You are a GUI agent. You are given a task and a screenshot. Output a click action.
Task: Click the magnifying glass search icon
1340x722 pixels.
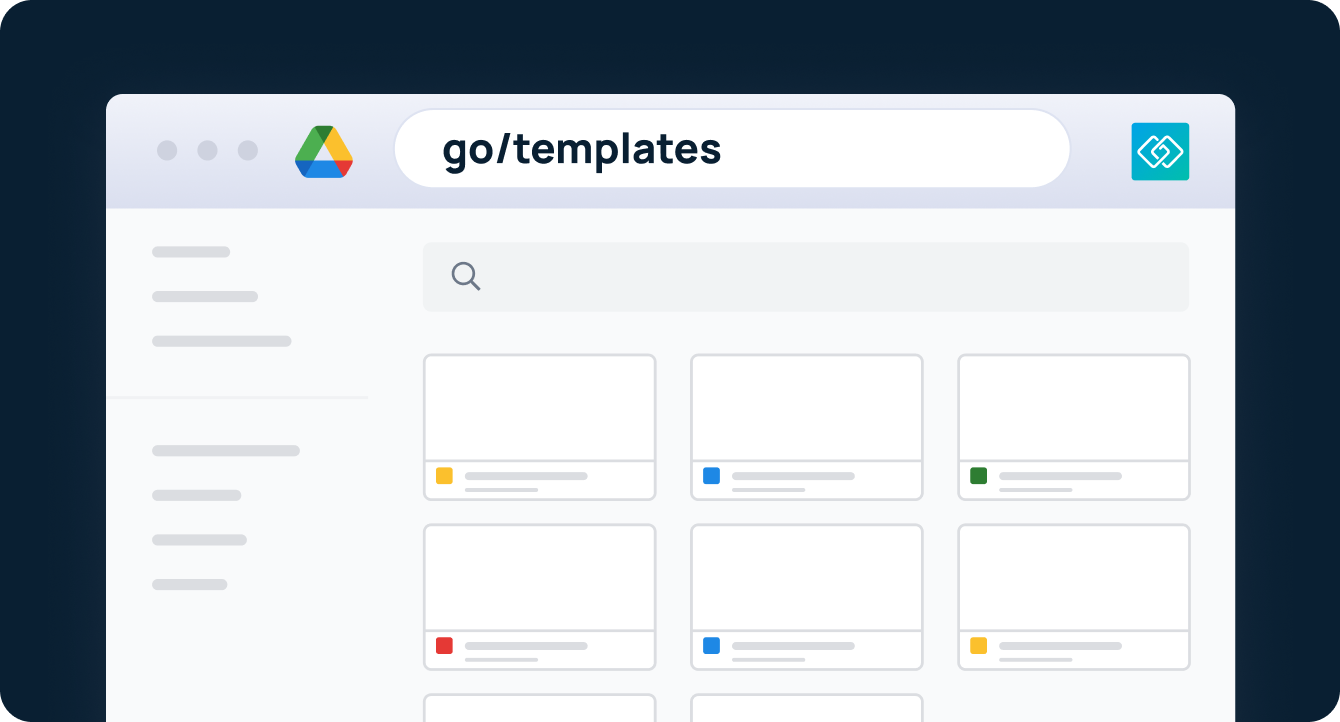pos(465,276)
